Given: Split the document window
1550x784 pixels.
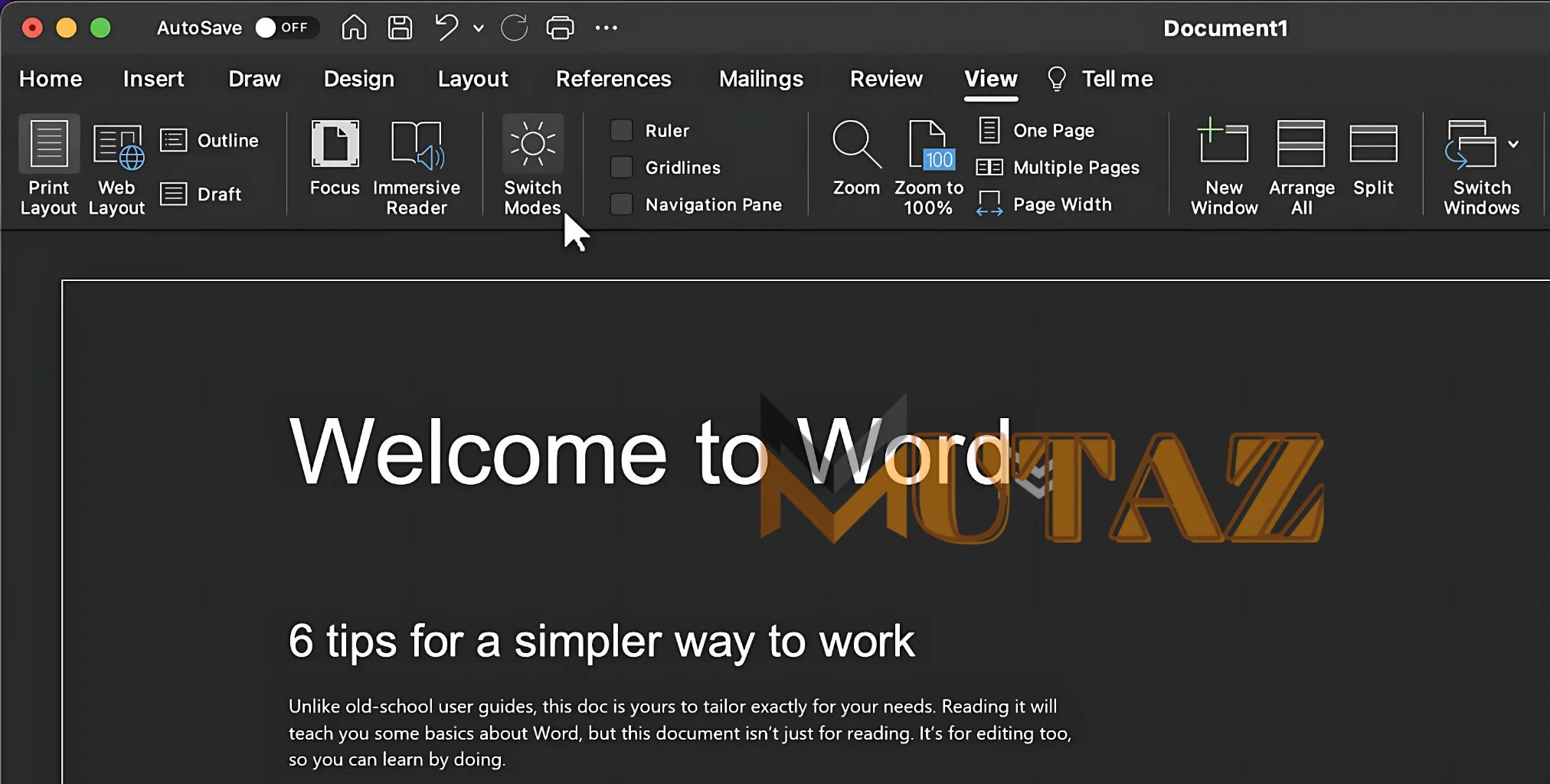Looking at the screenshot, I should 1373,159.
